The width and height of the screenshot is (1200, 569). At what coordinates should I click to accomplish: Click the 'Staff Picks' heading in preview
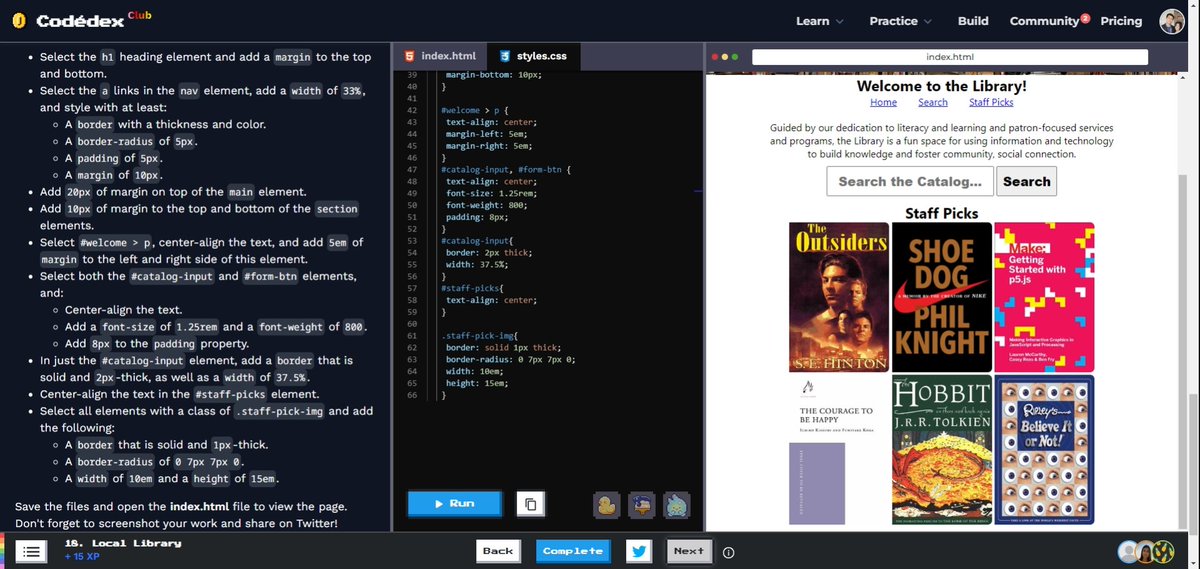tap(941, 213)
